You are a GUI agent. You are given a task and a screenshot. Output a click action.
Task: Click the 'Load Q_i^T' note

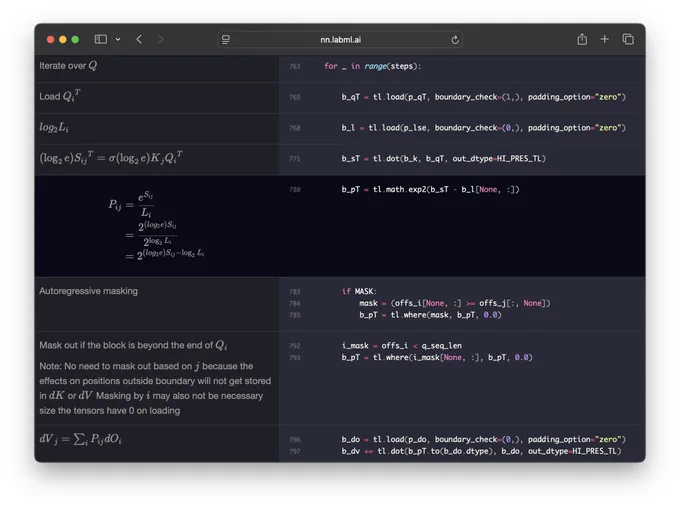(60, 96)
